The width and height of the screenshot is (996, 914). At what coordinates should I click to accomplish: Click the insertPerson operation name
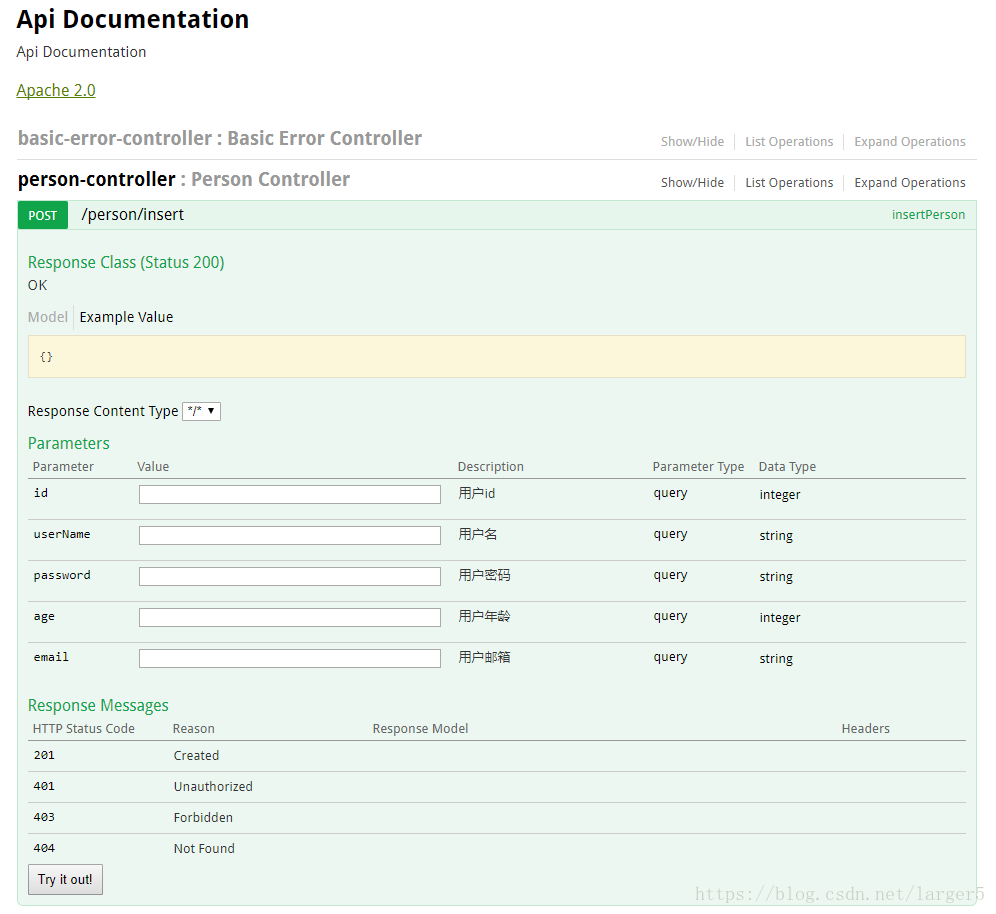click(x=928, y=215)
